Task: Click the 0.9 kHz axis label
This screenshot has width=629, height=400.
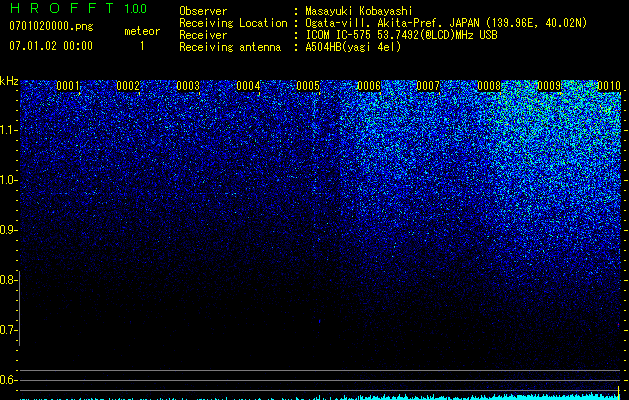Action: tap(8, 230)
